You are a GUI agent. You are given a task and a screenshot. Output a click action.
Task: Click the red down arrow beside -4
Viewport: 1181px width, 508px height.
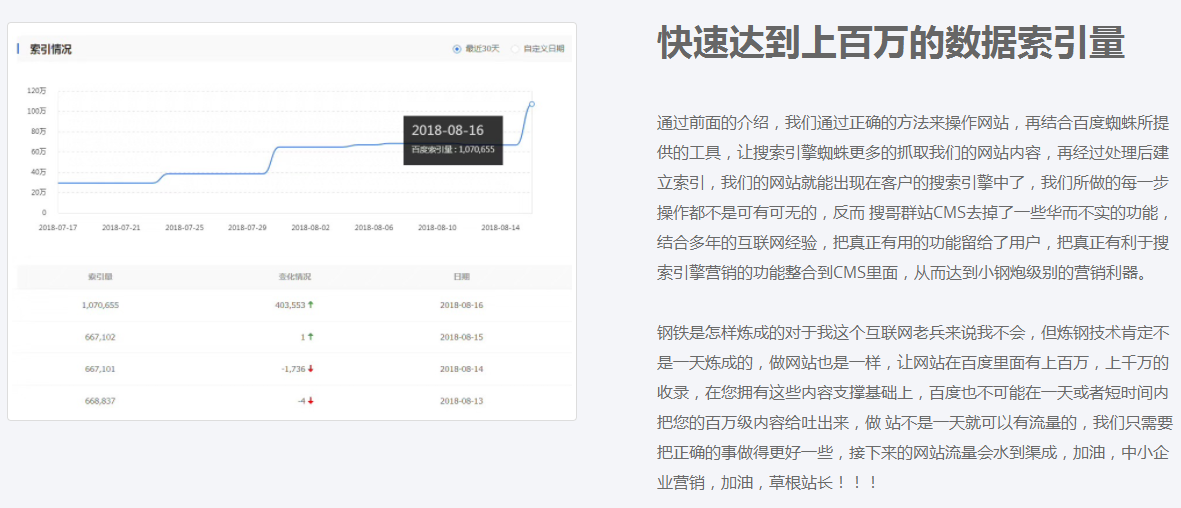click(311, 401)
